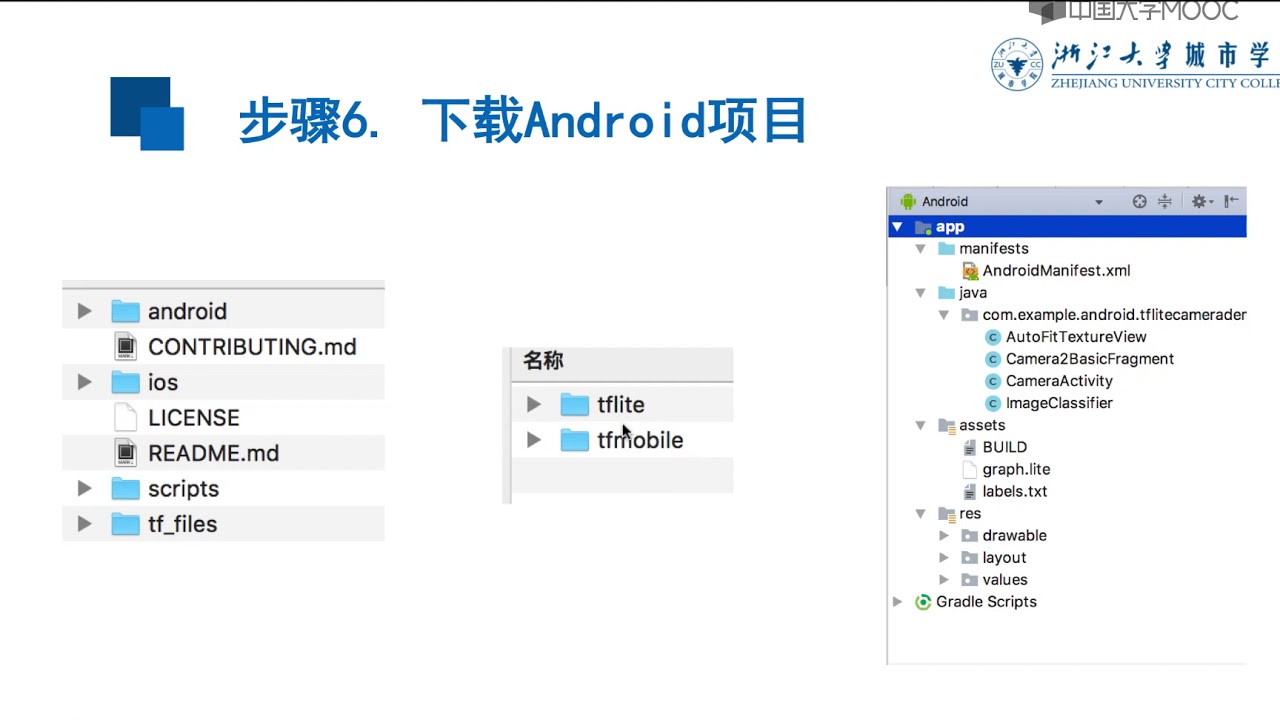Click the ImageClassifier class icon
The image size is (1280, 720).
click(993, 403)
